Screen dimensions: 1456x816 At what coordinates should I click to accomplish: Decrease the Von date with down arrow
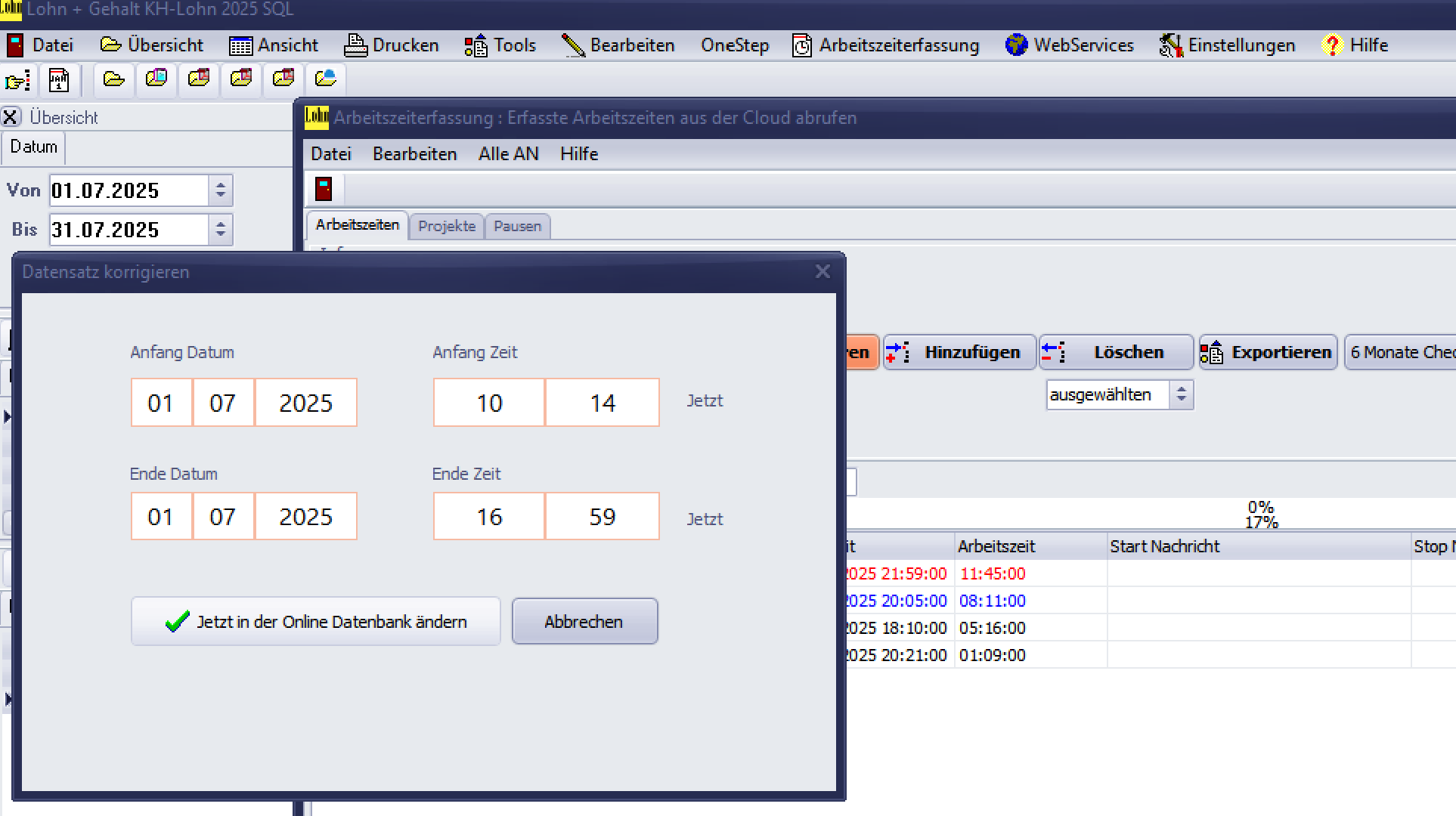[221, 197]
